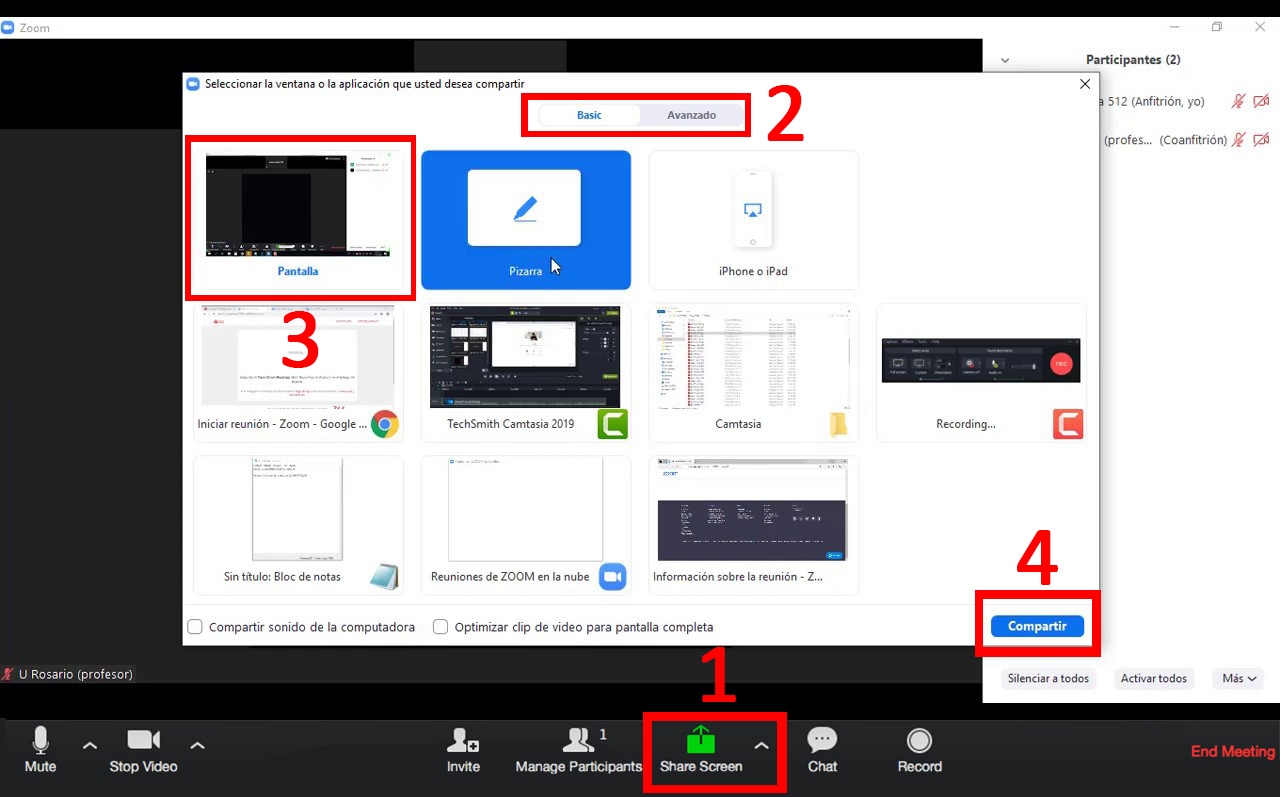Click the Zoom icon in dialog title

193,84
